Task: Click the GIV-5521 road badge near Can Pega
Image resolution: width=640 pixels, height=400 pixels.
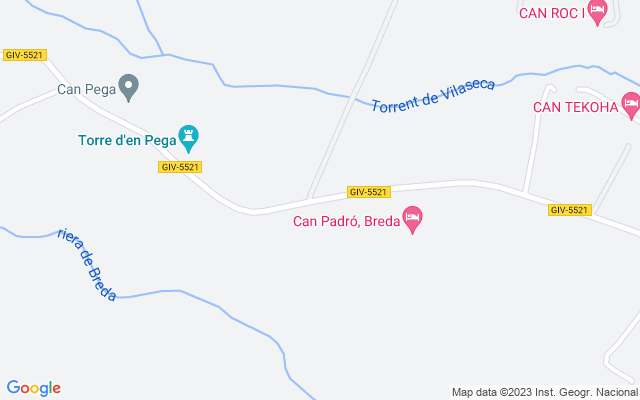Action: [x=25, y=55]
